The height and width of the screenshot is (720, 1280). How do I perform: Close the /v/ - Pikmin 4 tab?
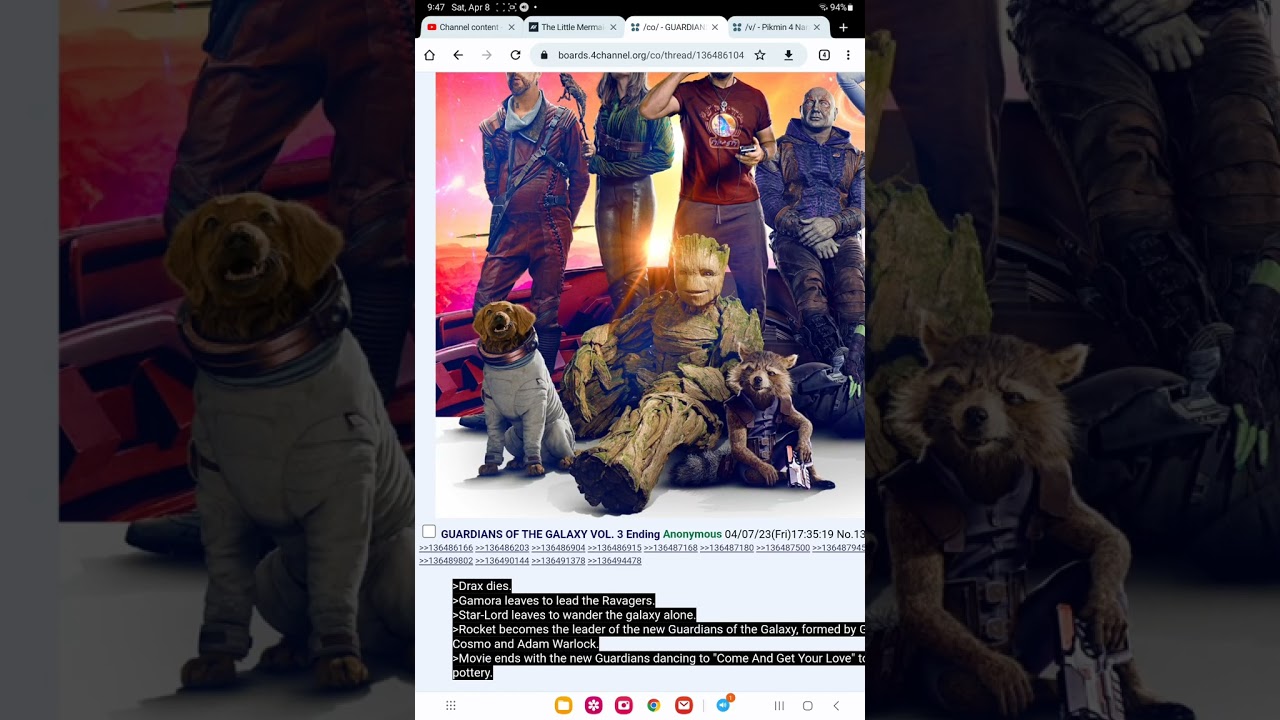[816, 27]
